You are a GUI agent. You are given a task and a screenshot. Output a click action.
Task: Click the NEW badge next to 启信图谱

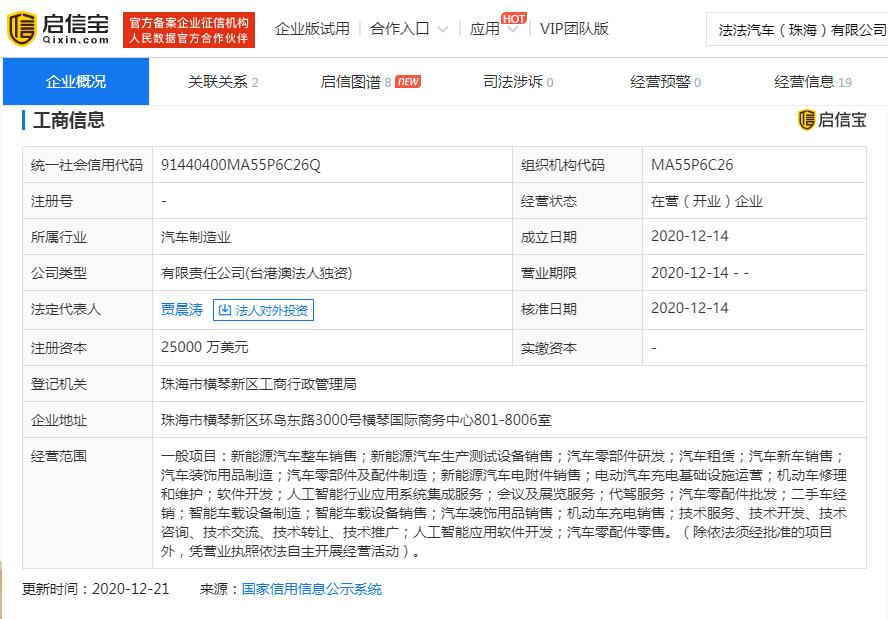[x=408, y=82]
